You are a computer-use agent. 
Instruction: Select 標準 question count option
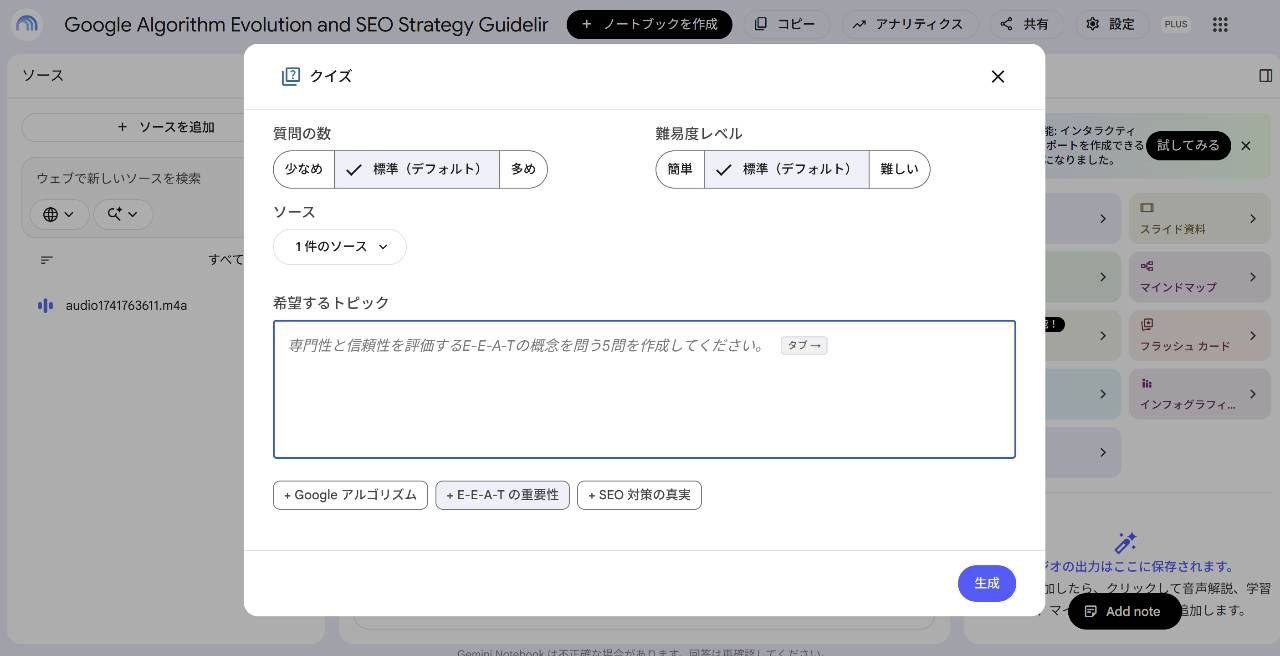point(417,169)
